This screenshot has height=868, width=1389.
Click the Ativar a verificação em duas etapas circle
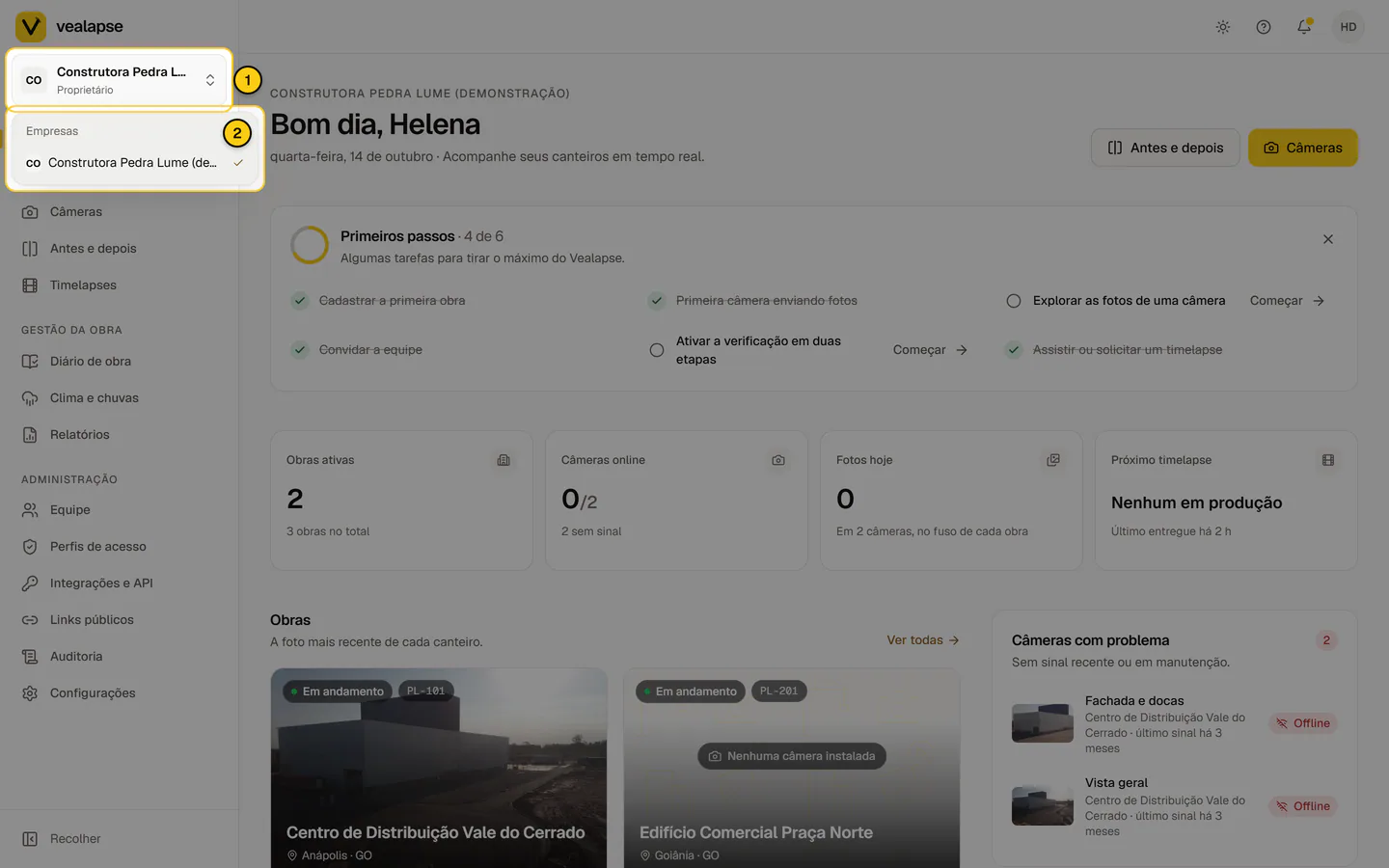pyautogui.click(x=657, y=350)
